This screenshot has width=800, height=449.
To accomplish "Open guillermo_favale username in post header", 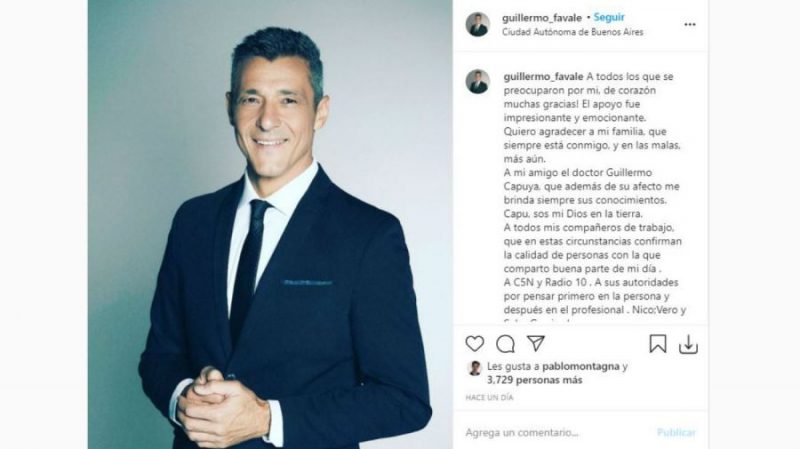I will (x=542, y=18).
